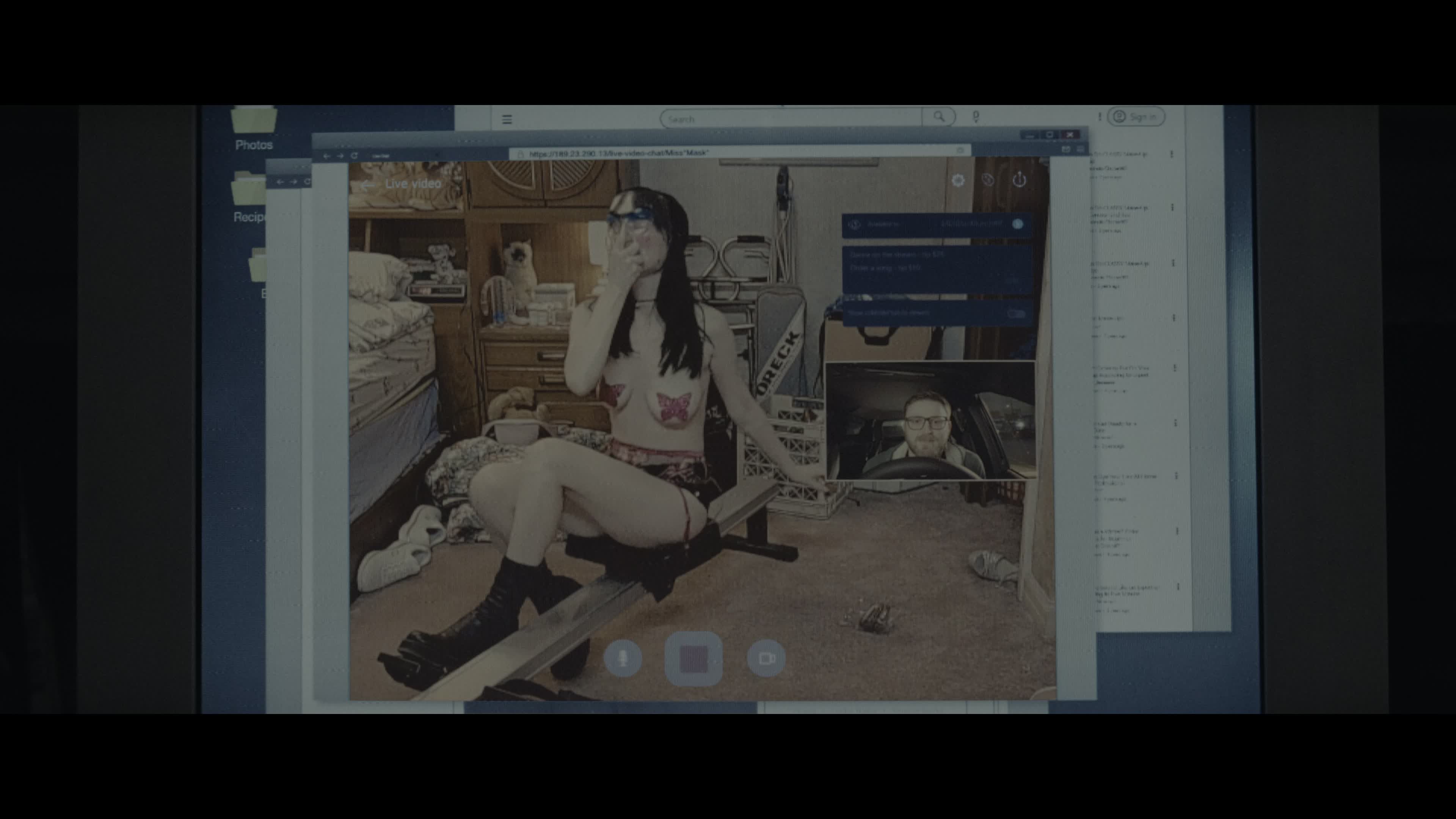This screenshot has height=819, width=1456.
Task: Select the Live Chat browser tab
Action: (x=380, y=156)
